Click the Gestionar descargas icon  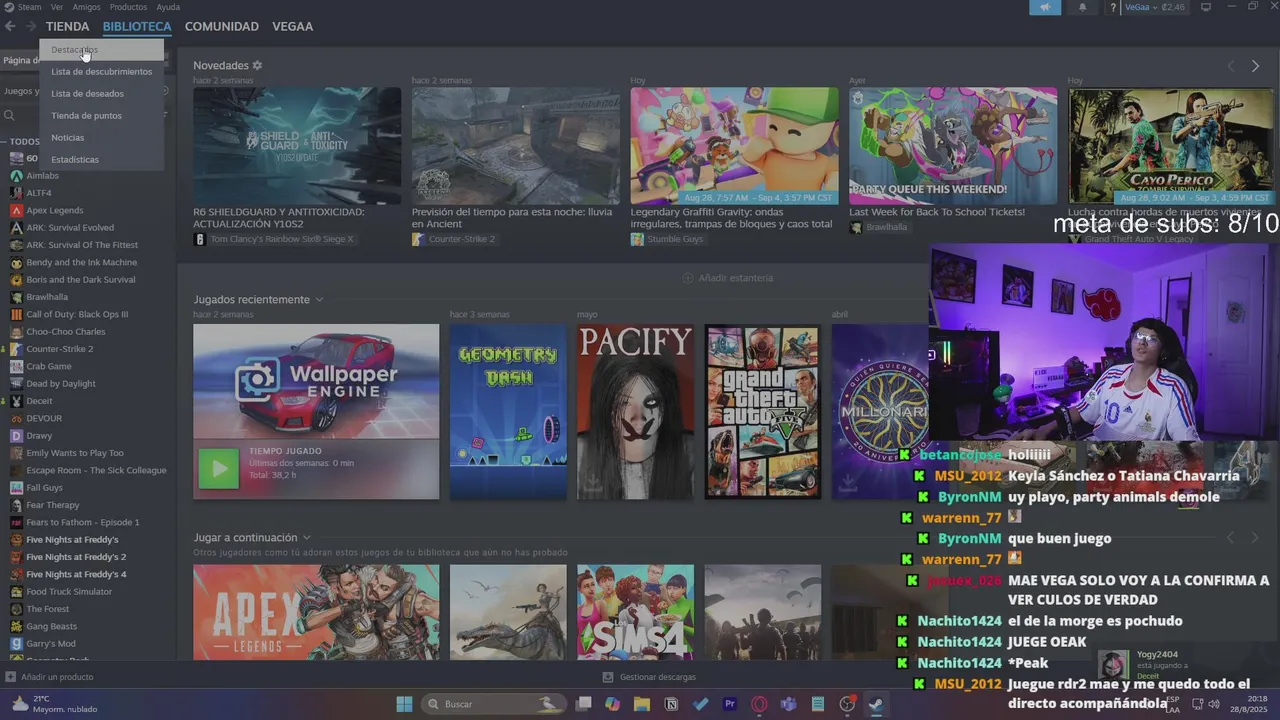(607, 677)
